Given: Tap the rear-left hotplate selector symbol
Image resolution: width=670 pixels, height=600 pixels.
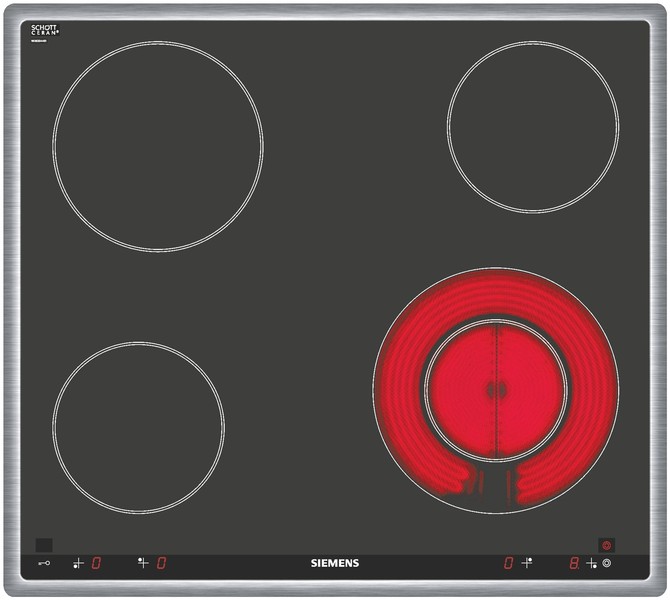Looking at the screenshot, I should click(143, 563).
